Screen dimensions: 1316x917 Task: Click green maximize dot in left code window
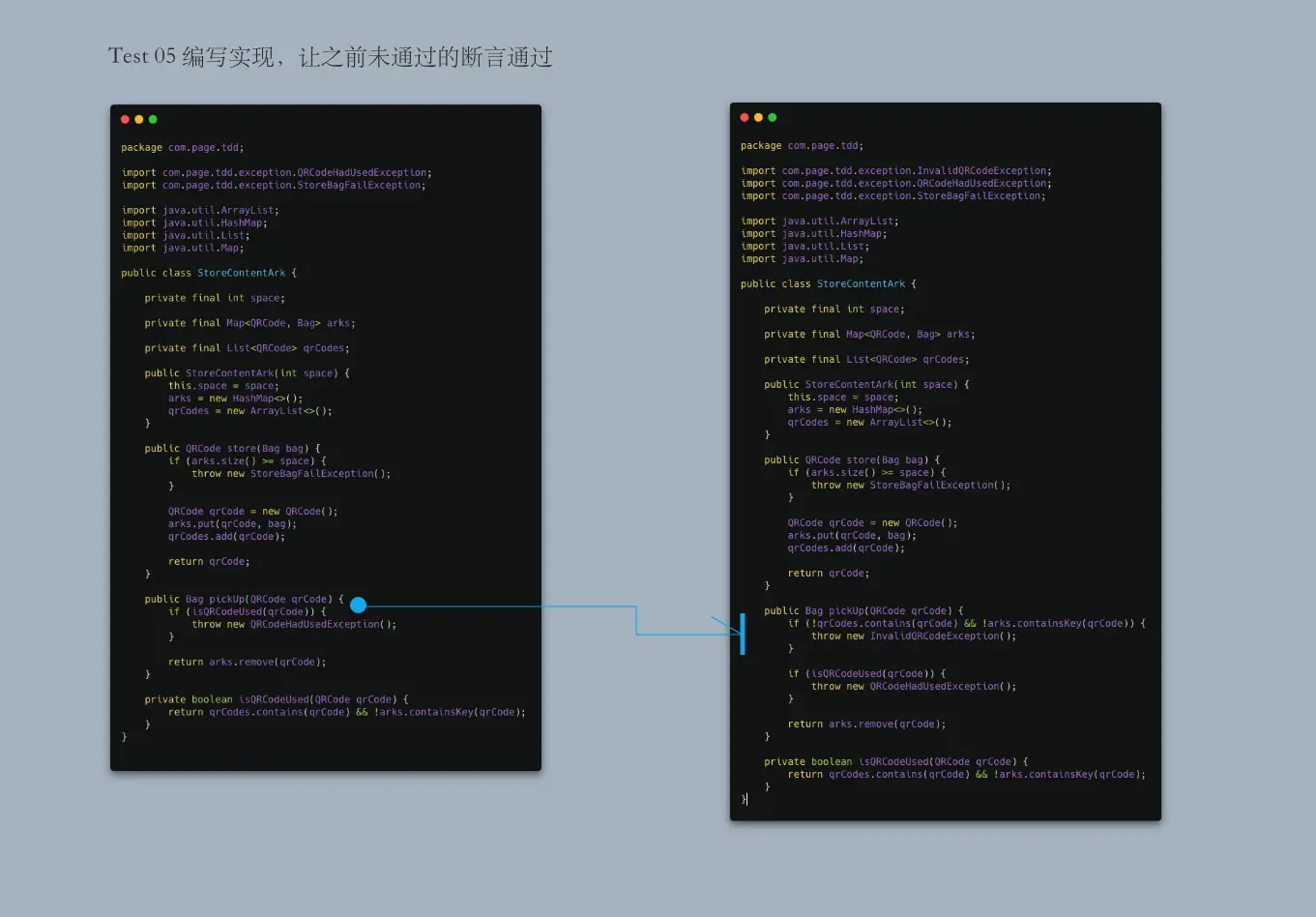[x=153, y=119]
